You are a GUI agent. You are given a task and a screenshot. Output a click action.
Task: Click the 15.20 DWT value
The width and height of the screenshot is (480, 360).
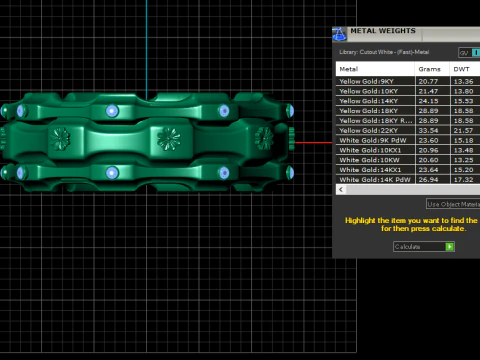(x=464, y=170)
